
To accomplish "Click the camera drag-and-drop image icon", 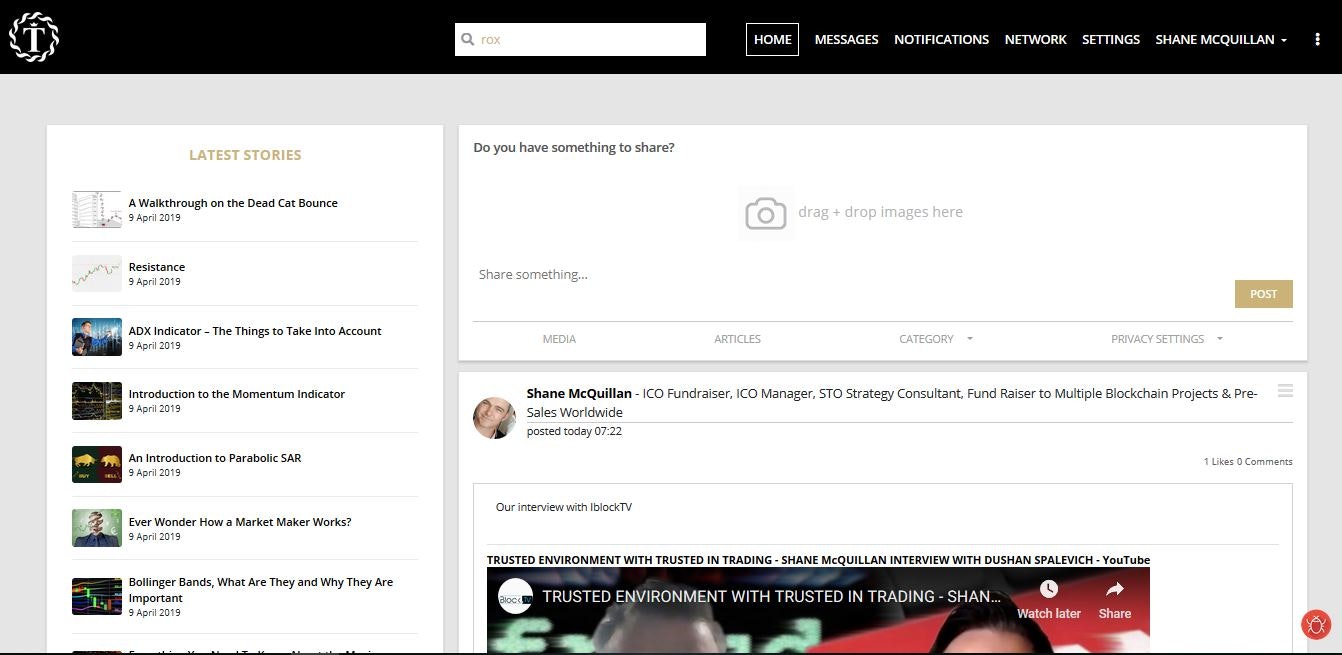I will click(x=765, y=213).
